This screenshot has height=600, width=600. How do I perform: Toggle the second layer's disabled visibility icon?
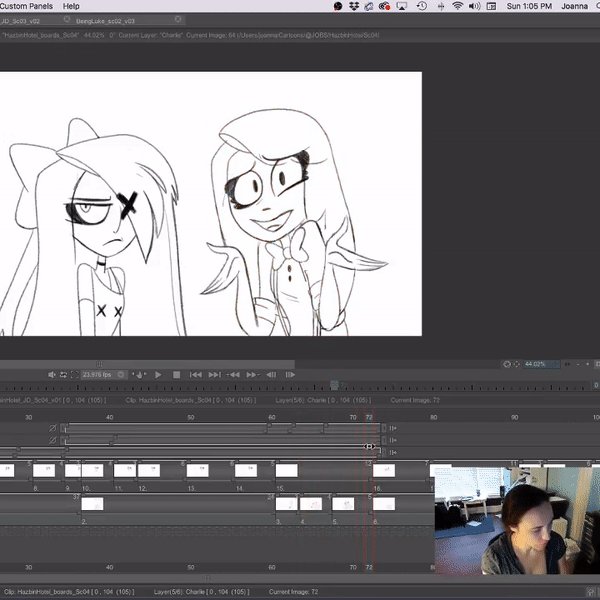point(53,440)
